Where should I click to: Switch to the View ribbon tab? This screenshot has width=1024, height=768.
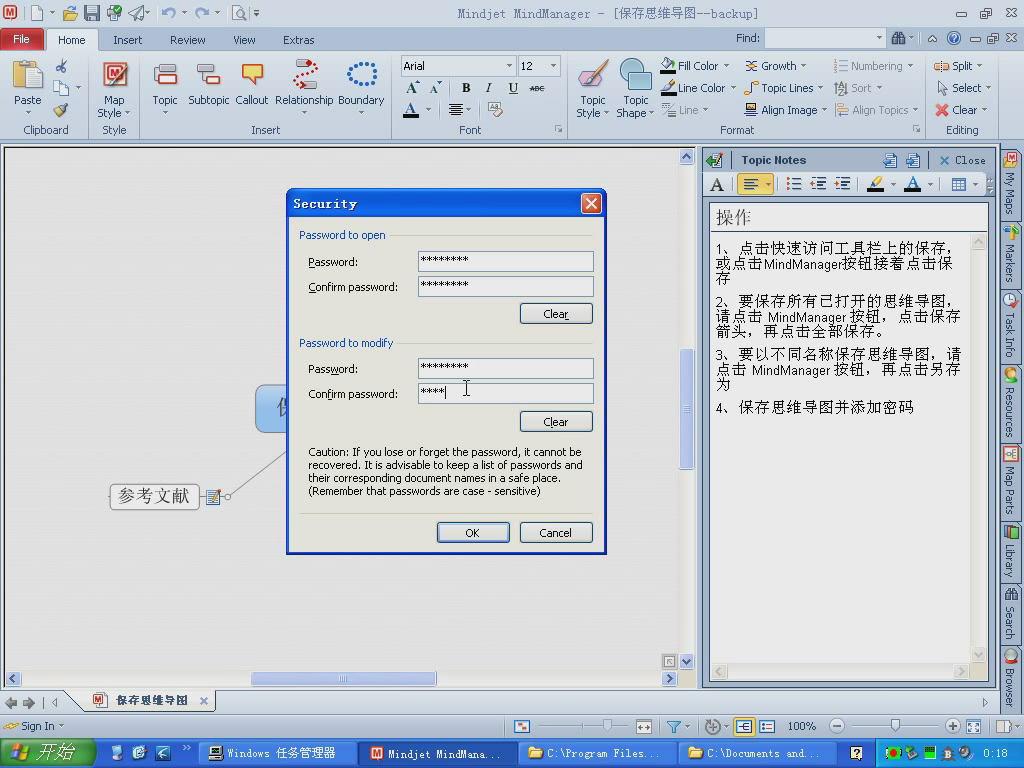[x=244, y=40]
